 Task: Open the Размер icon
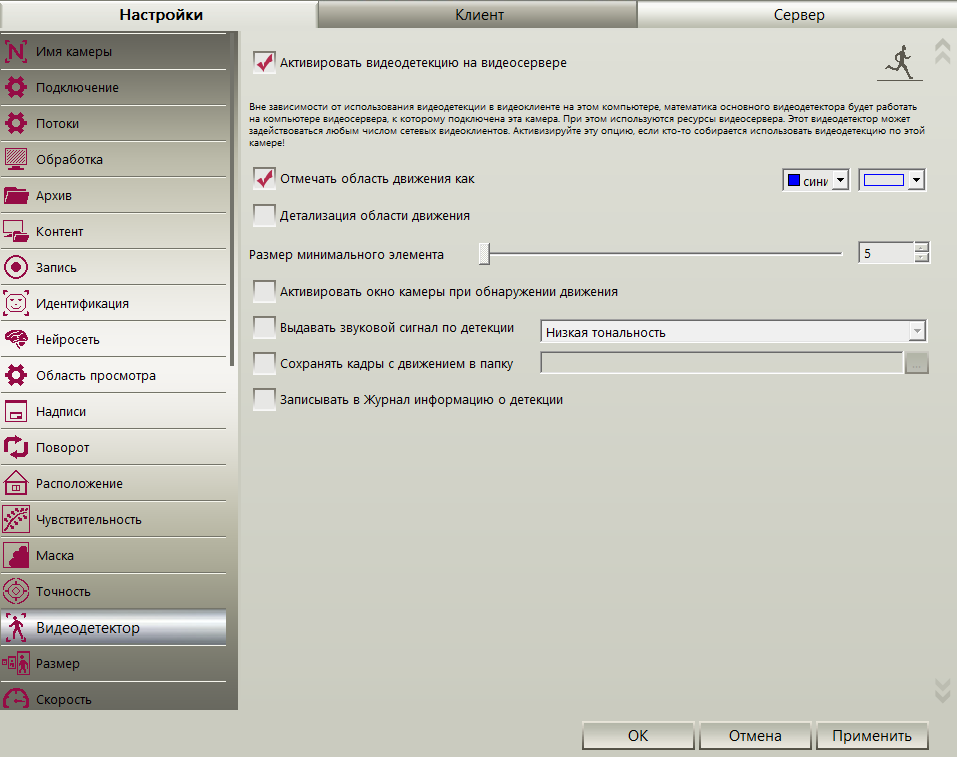point(16,664)
